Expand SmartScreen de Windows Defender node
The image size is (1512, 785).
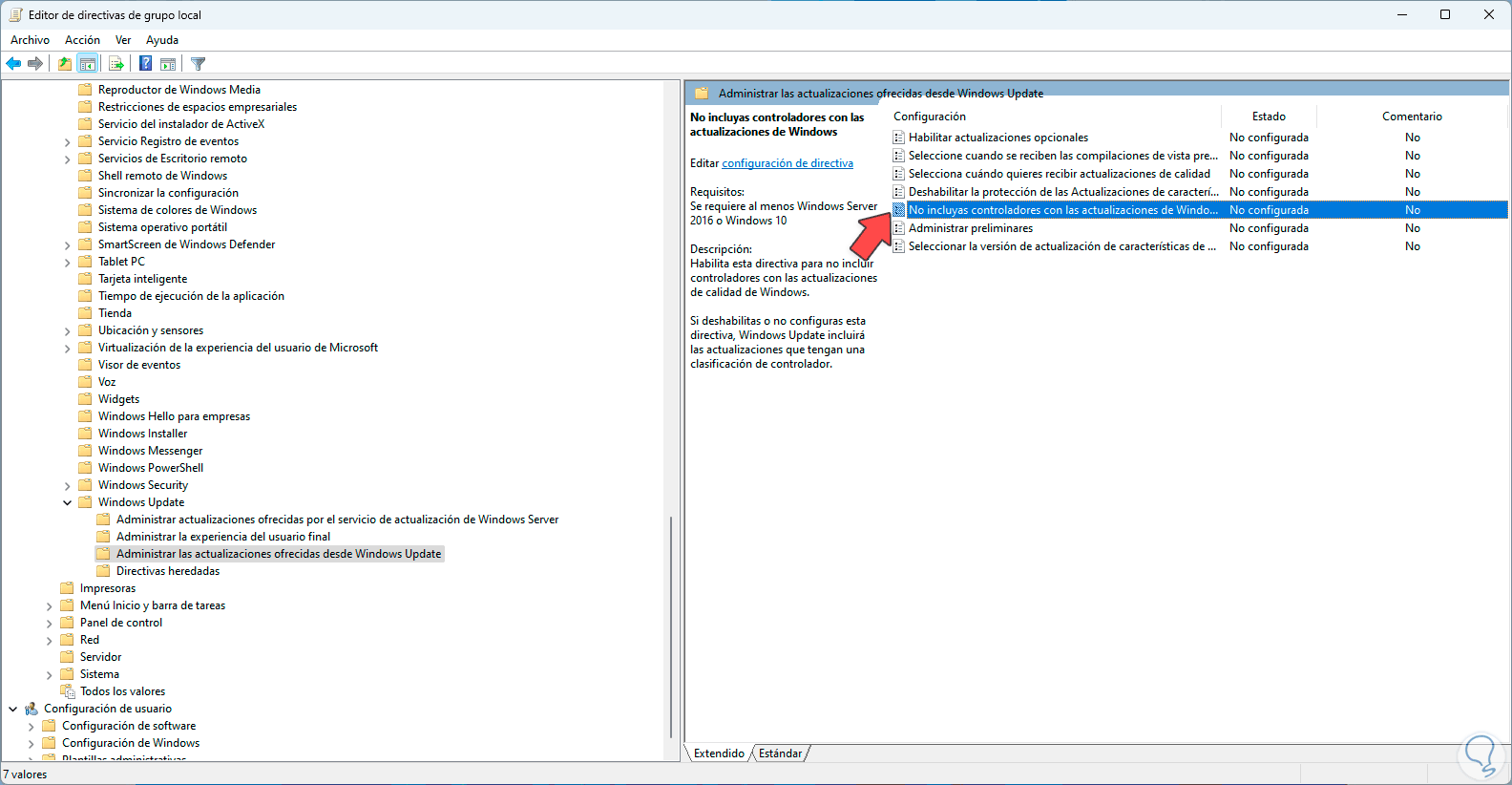67,245
